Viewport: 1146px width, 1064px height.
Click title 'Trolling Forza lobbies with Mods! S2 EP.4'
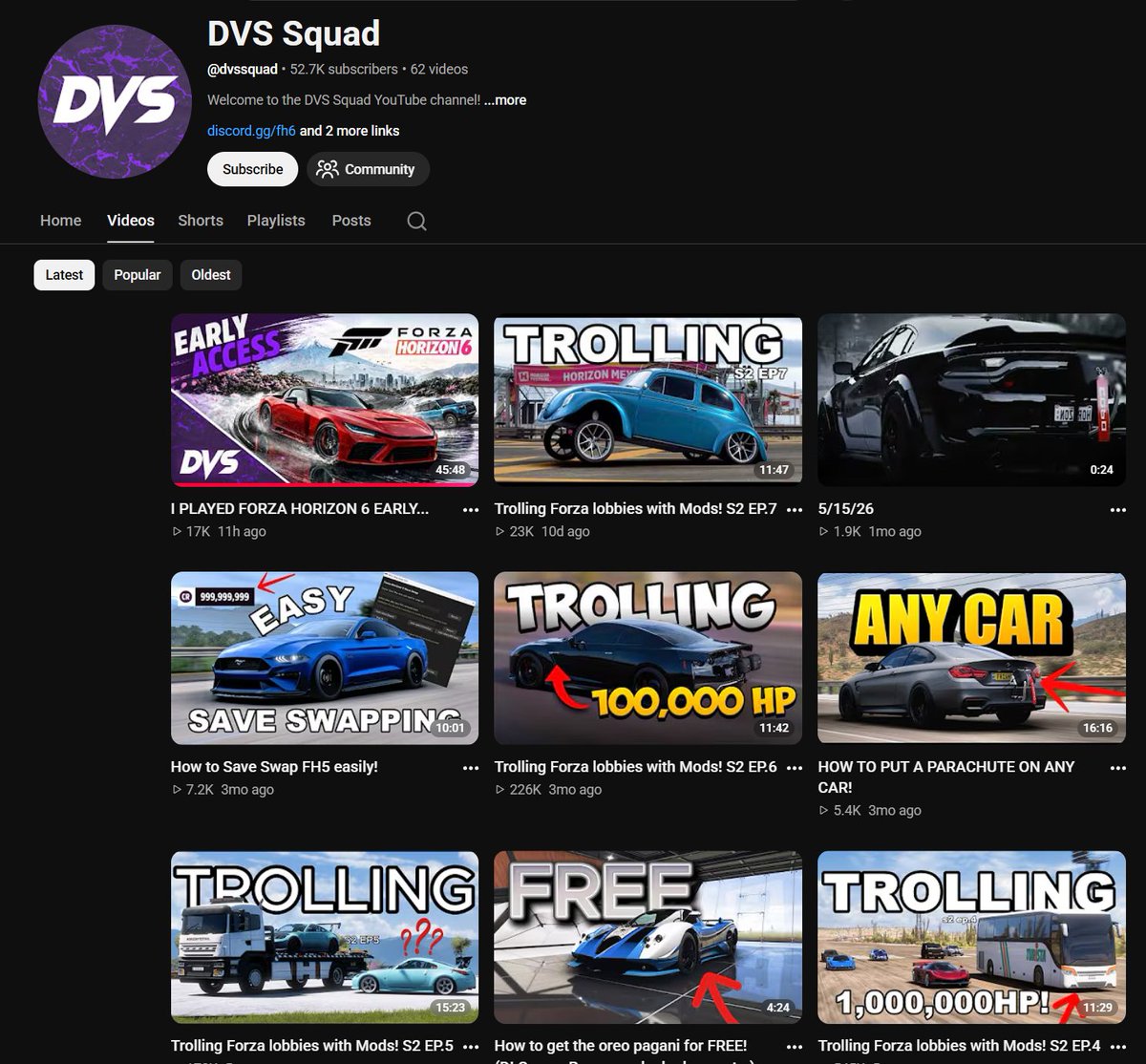[960, 1046]
